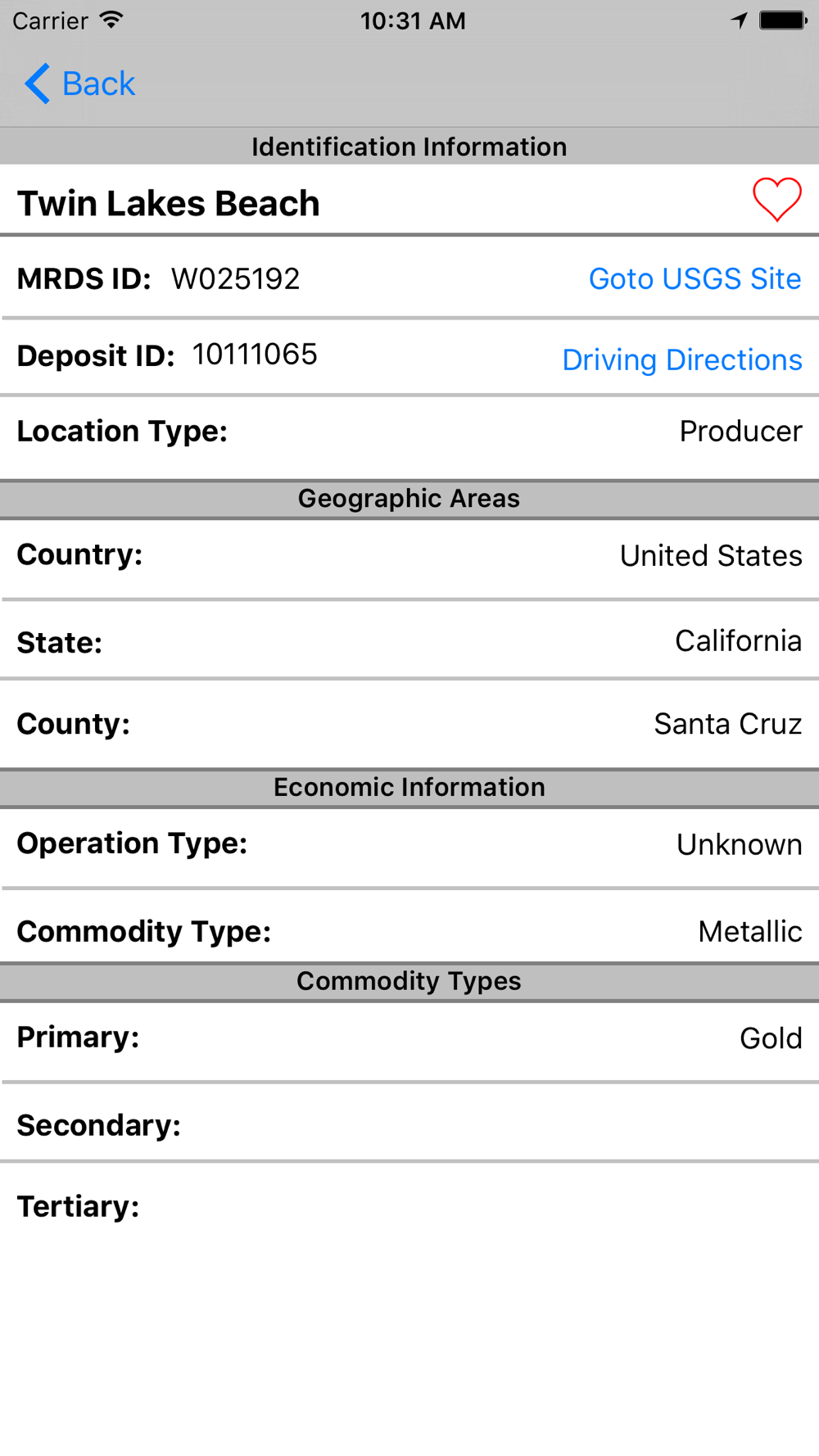Tap the status bar clock time
This screenshot has height=1456, width=819.
[x=413, y=20]
